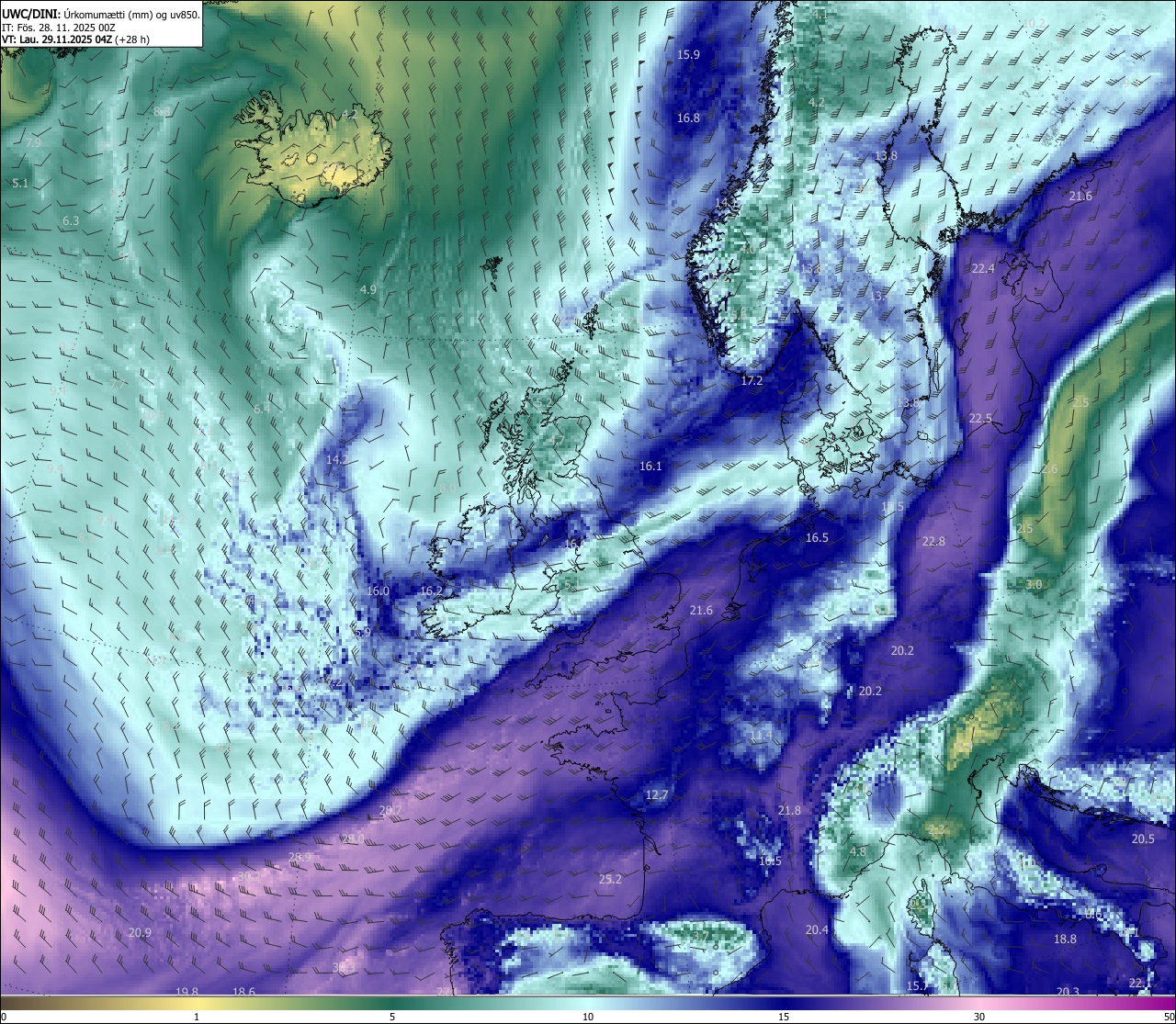Click the 21.8 value over France
1176x1024 pixels.
789,810
